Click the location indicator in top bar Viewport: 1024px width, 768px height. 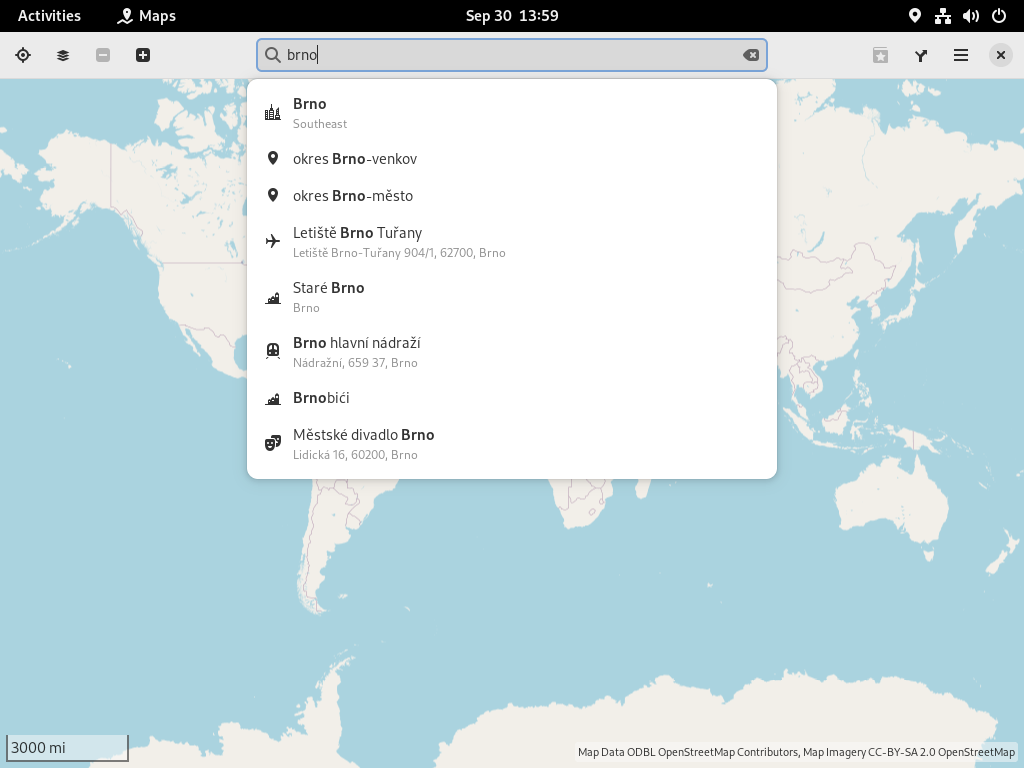click(915, 16)
